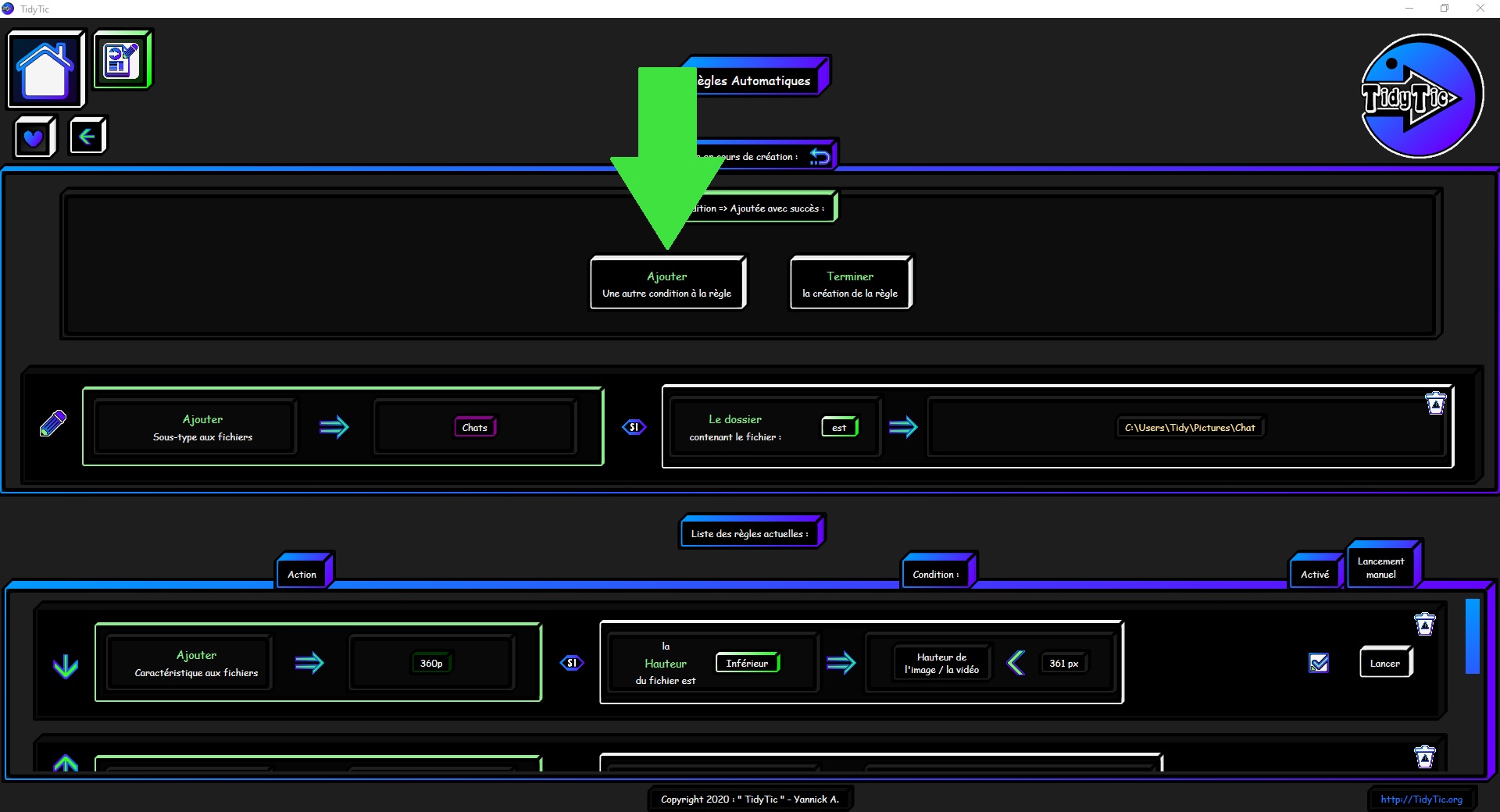Click Terminer la création de la règle
This screenshot has width=1500, height=812.
pos(850,284)
